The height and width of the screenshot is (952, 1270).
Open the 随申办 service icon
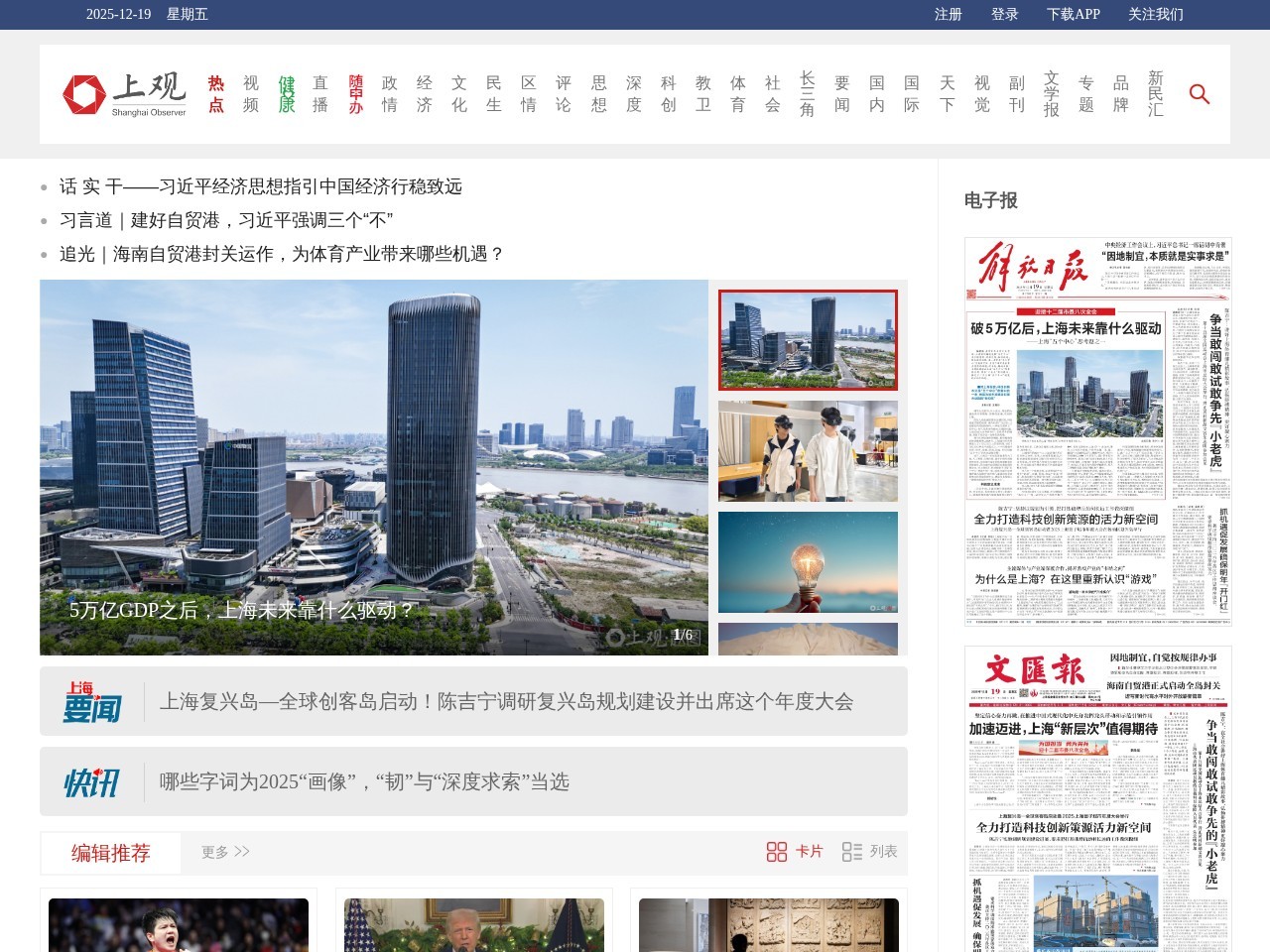(x=355, y=94)
